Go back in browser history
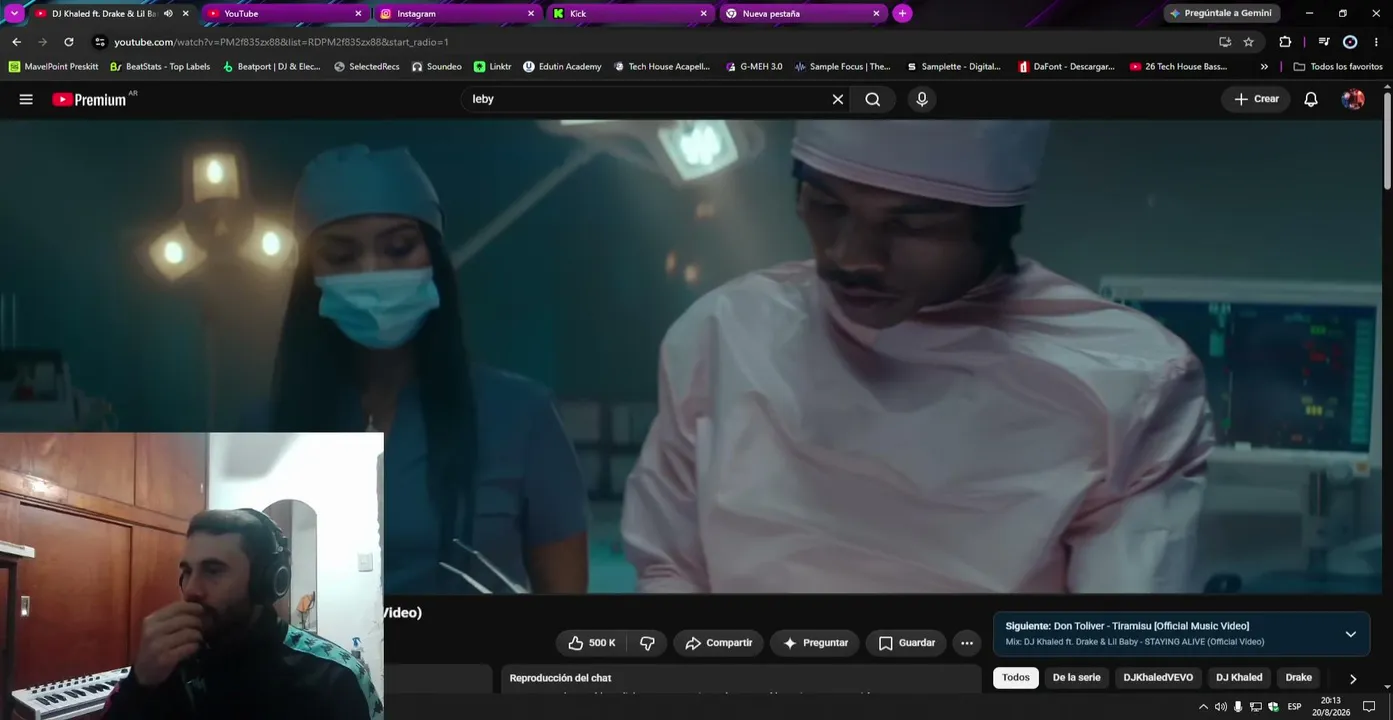This screenshot has width=1393, height=720. tap(16, 42)
